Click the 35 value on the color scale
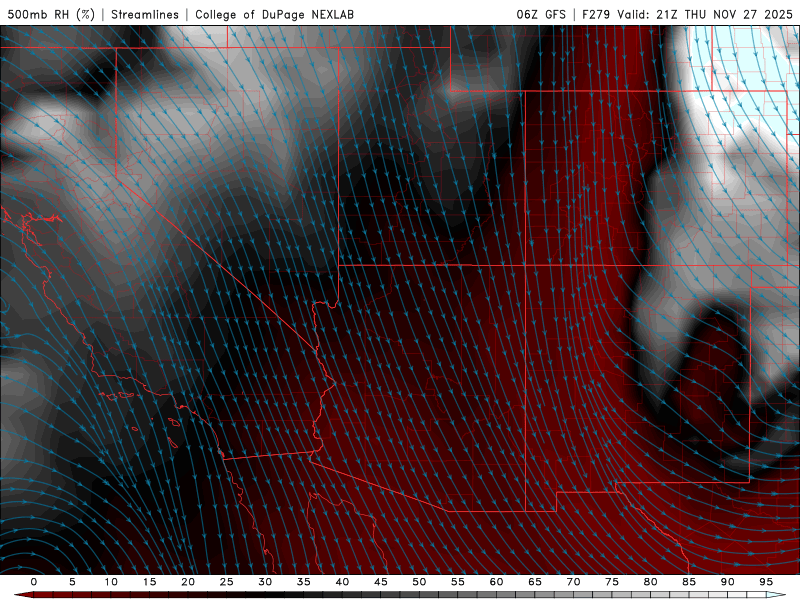800x600 pixels. [x=304, y=582]
